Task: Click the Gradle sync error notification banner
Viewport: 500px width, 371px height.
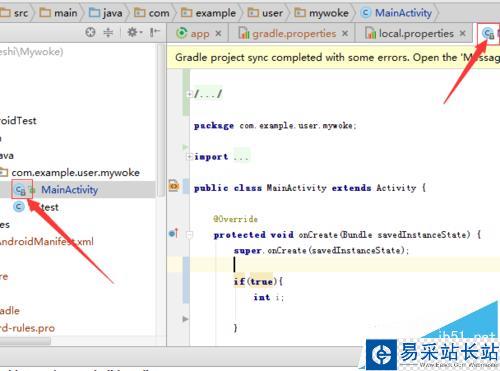Action: pyautogui.click(x=333, y=58)
